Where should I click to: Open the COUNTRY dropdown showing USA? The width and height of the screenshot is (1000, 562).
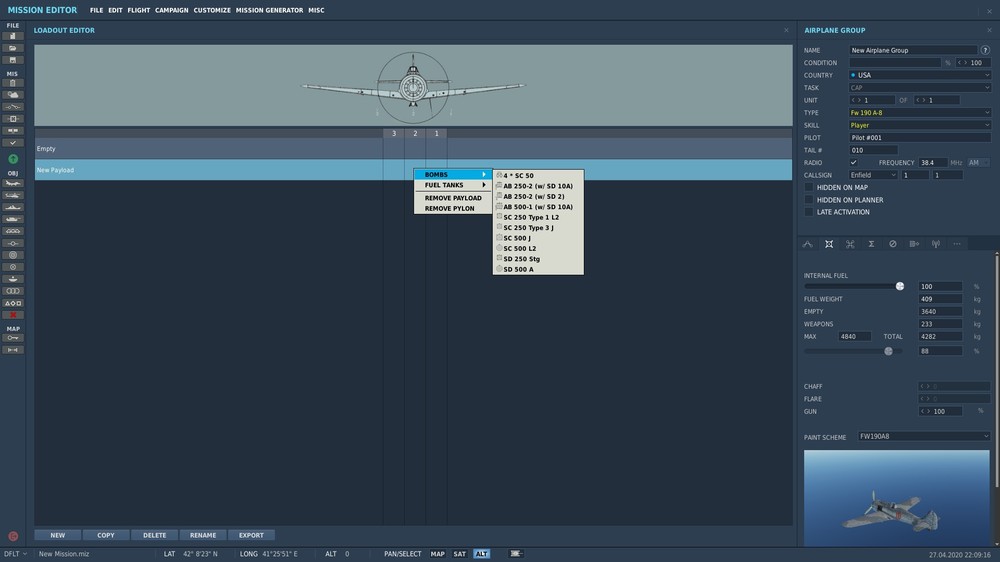[x=920, y=75]
